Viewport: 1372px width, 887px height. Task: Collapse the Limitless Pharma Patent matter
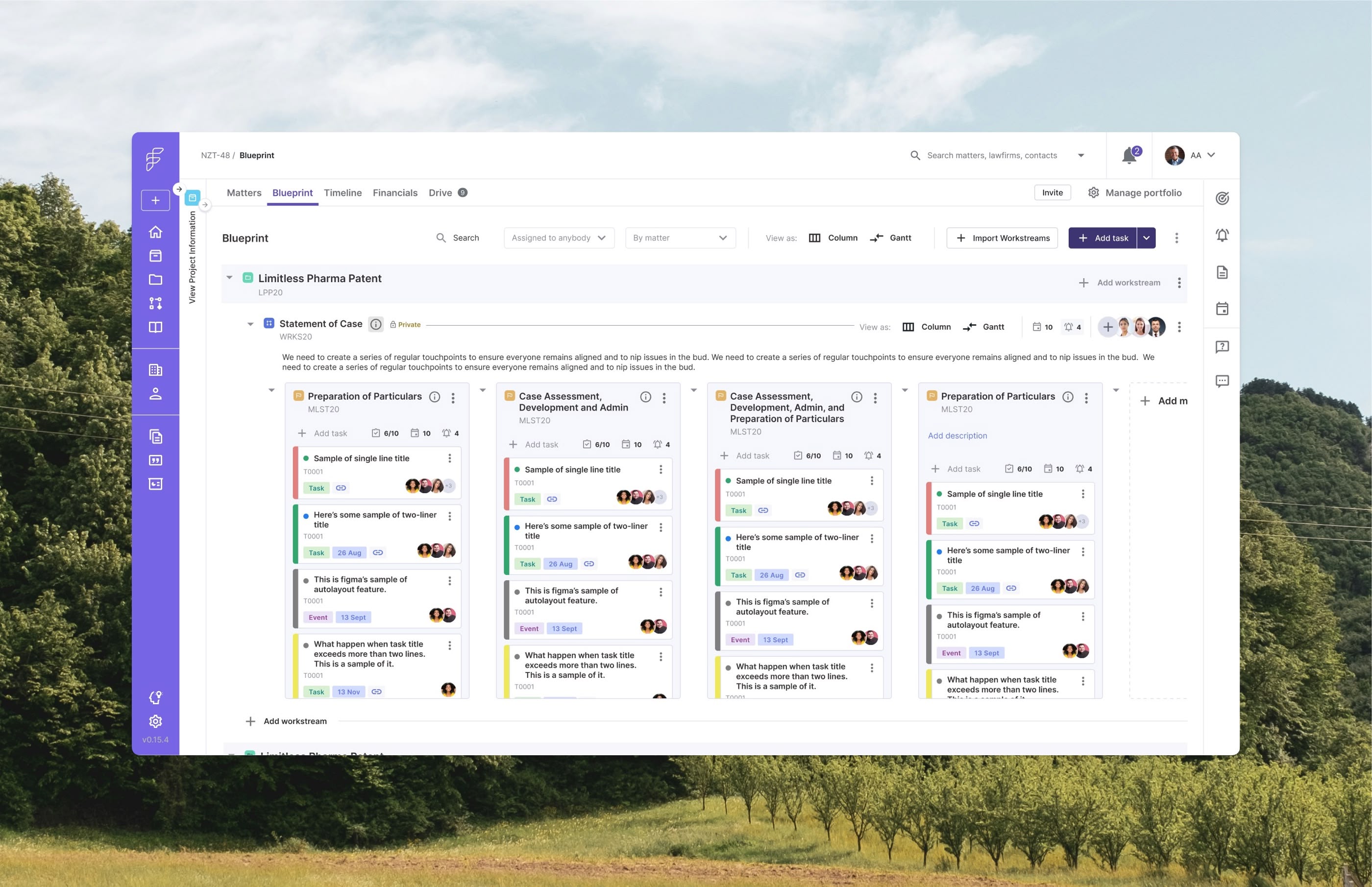coord(229,278)
